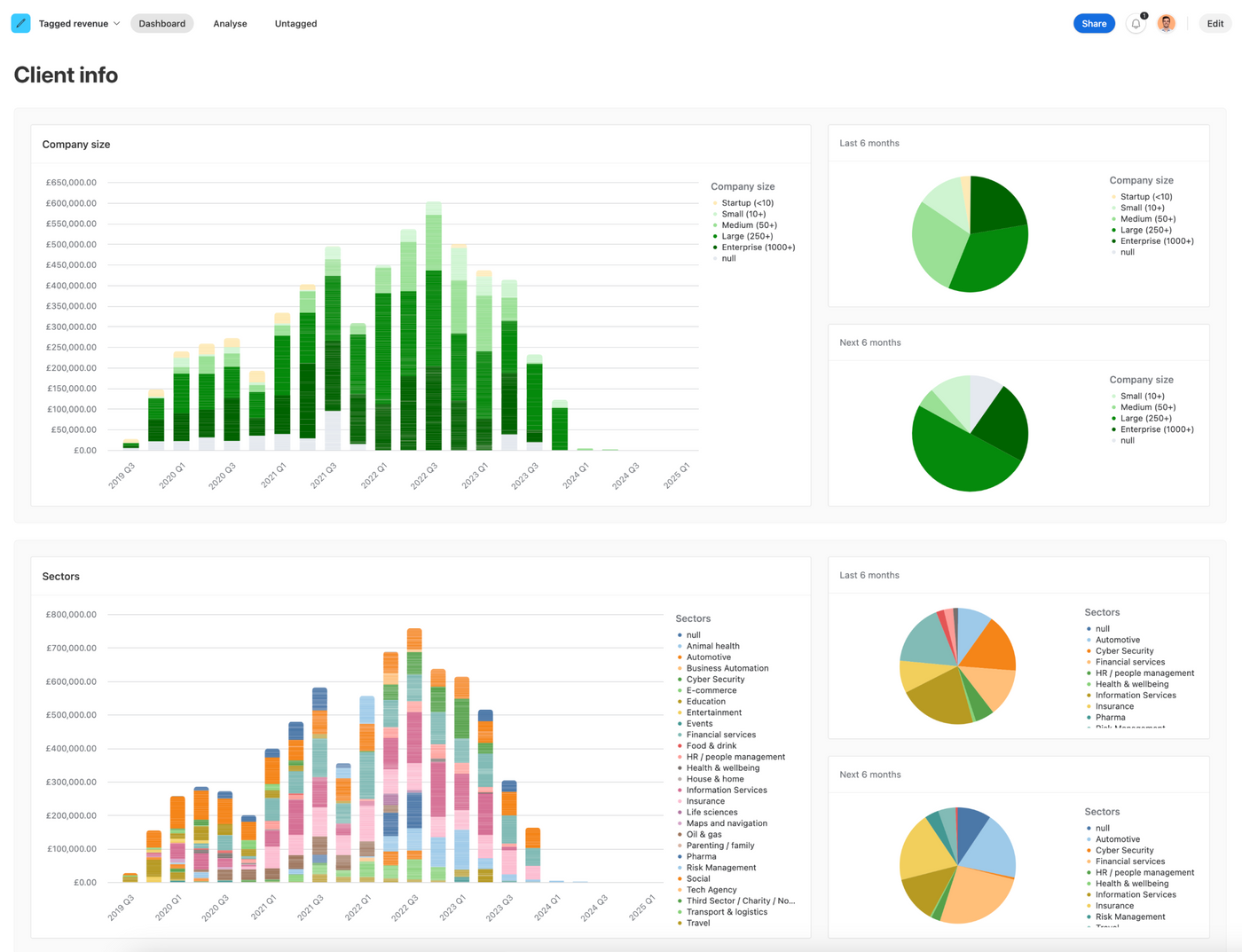This screenshot has width=1242, height=952.
Task: Click the Last 6 months company size pie
Action: (x=970, y=233)
